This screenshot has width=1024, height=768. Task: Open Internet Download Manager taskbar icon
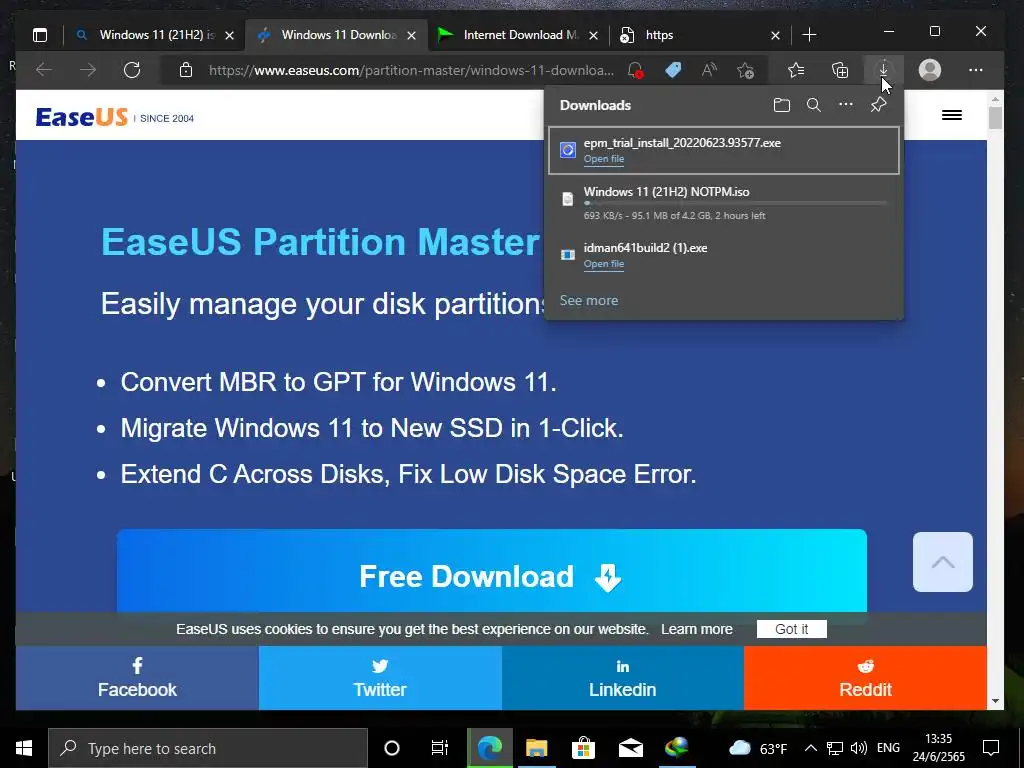[677, 748]
